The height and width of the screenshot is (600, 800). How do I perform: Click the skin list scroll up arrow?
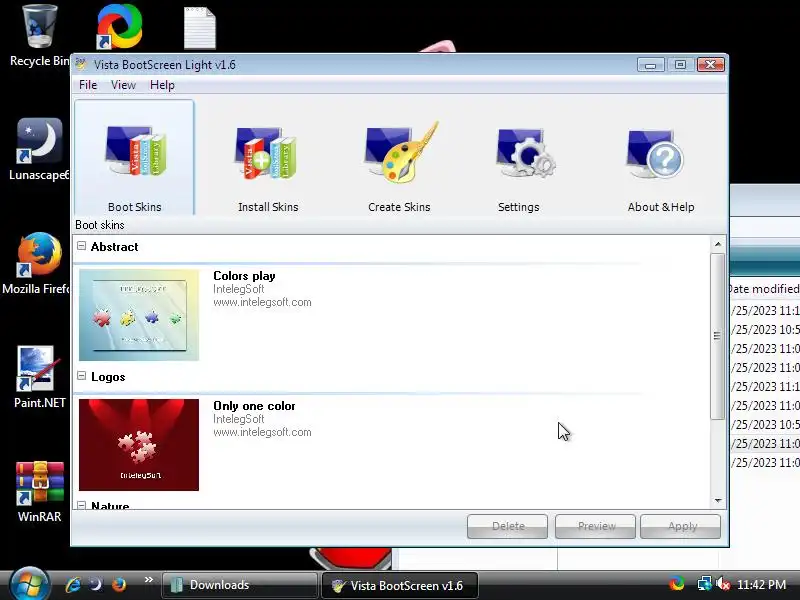pyautogui.click(x=718, y=244)
